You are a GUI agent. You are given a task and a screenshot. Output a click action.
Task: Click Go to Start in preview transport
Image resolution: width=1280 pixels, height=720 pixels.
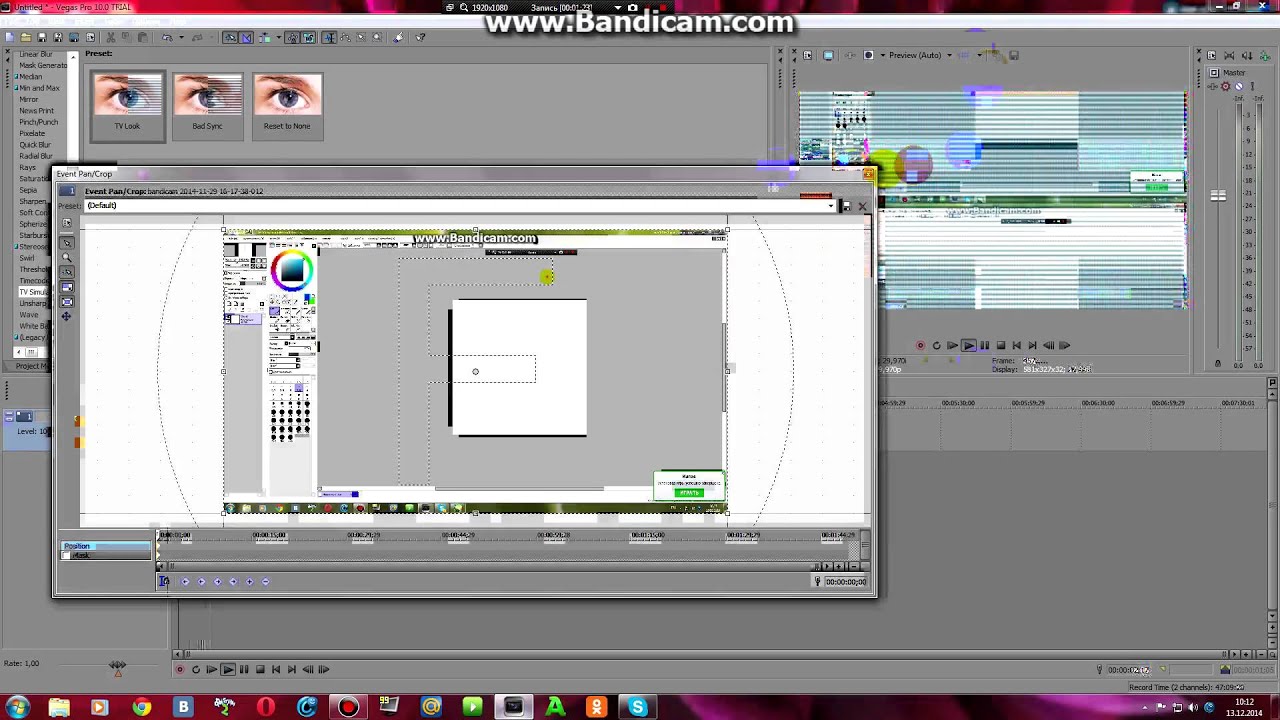(1016, 345)
